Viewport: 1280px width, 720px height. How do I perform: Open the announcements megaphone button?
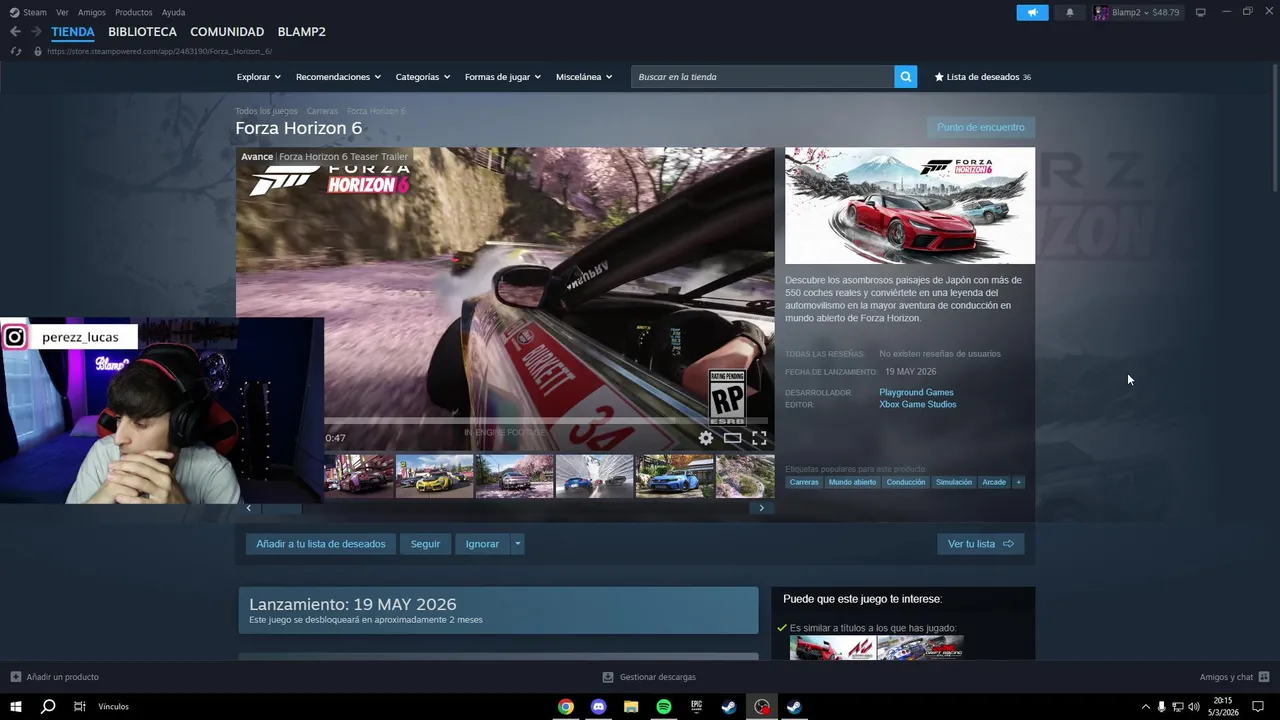1032,12
